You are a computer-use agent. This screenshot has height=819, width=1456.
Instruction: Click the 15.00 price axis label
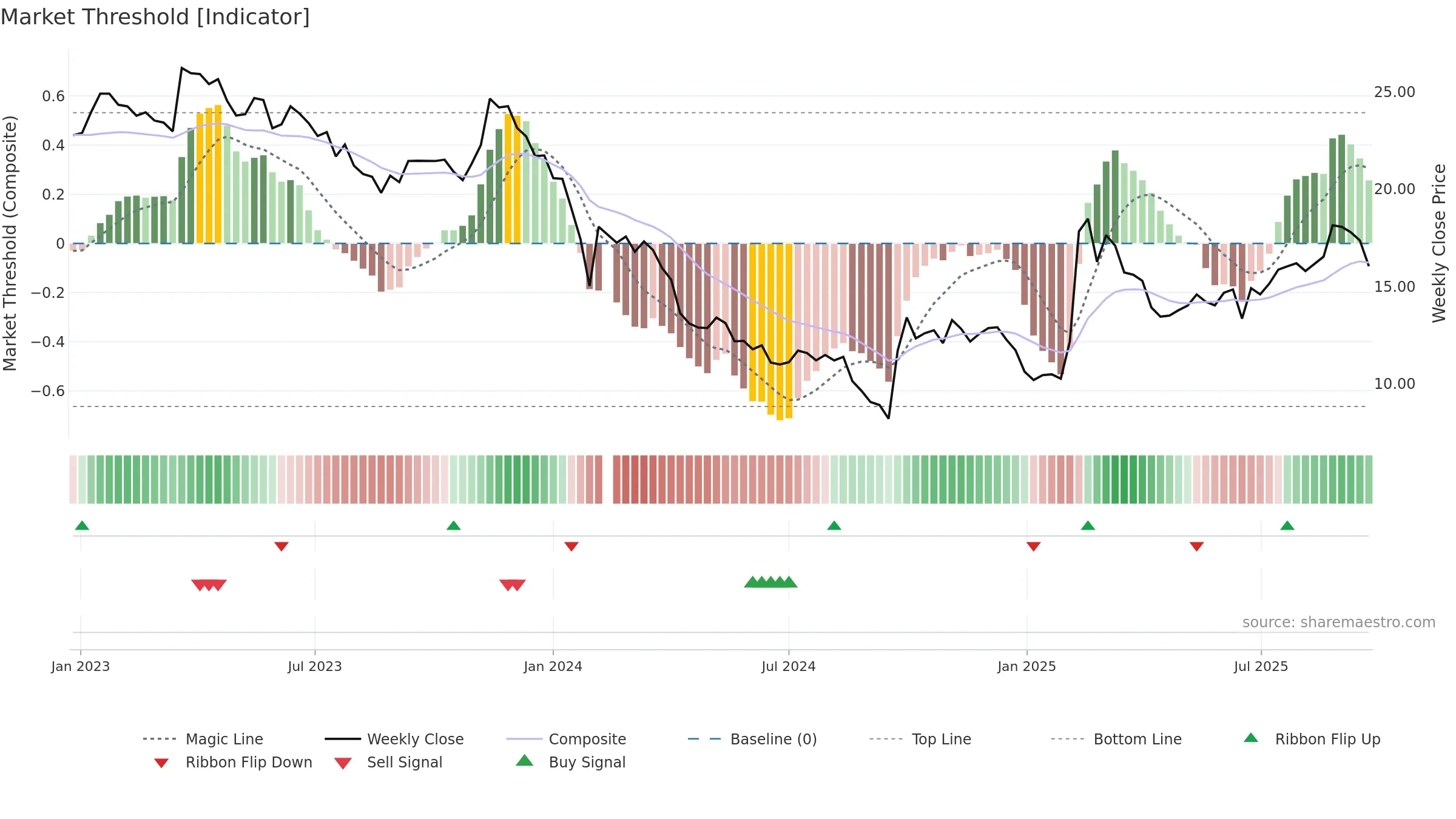click(1395, 287)
